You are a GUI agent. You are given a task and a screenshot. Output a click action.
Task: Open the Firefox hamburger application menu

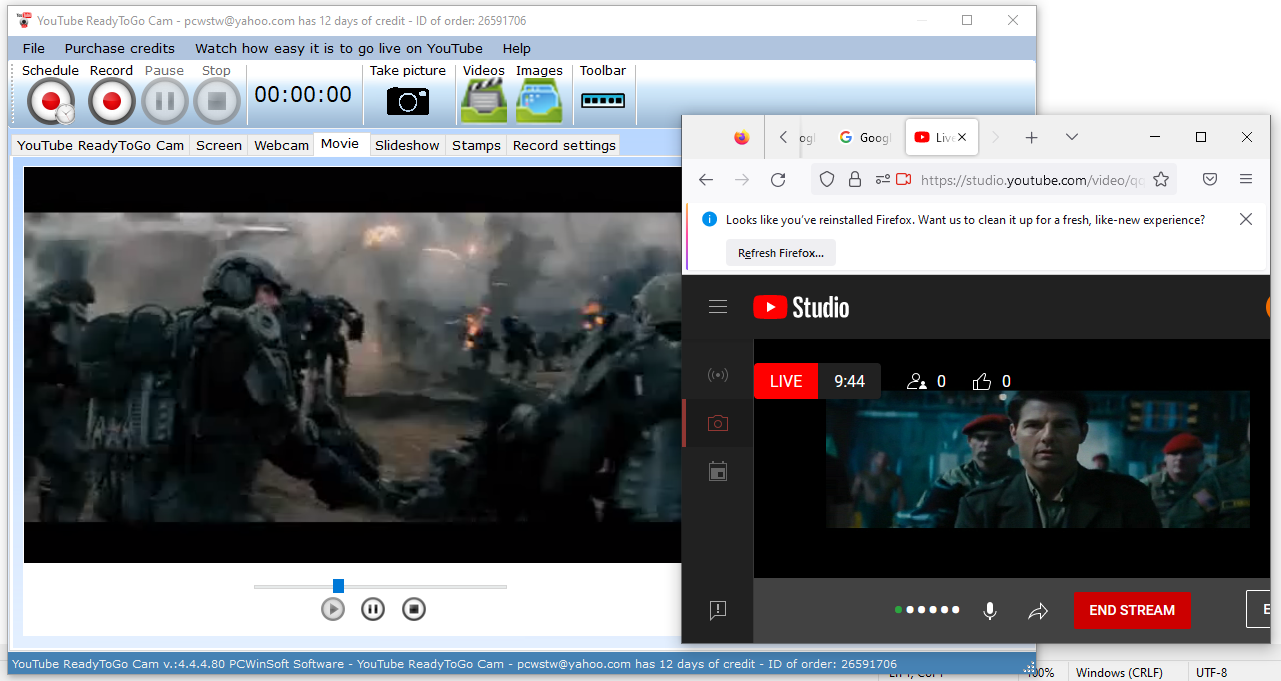[1246, 179]
